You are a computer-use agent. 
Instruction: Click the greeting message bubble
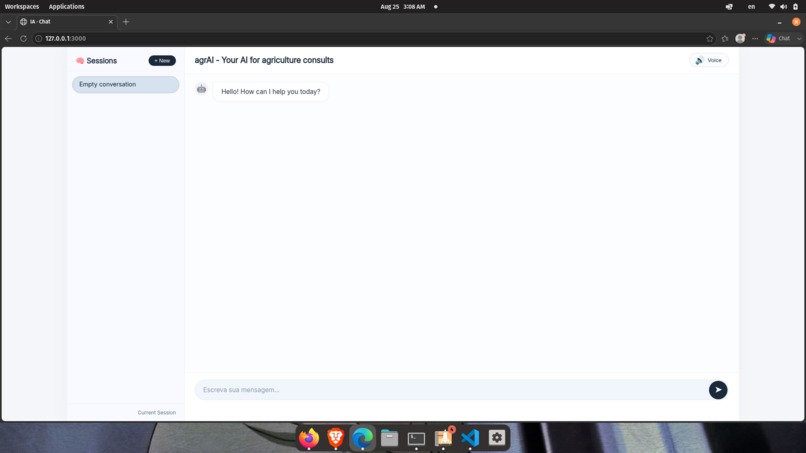tap(270, 92)
